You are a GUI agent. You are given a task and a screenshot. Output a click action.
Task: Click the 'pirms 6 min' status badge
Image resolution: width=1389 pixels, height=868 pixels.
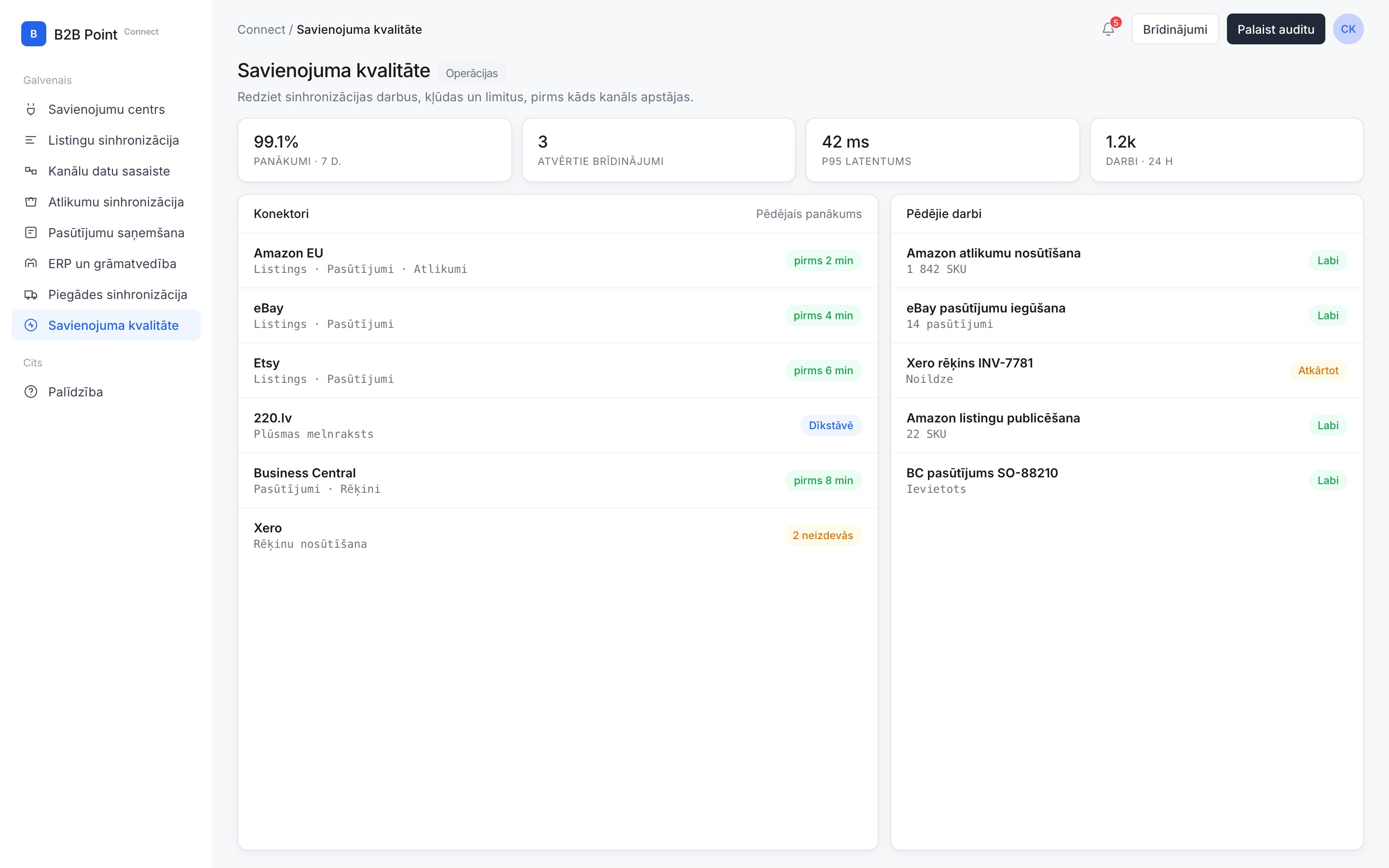[823, 371]
